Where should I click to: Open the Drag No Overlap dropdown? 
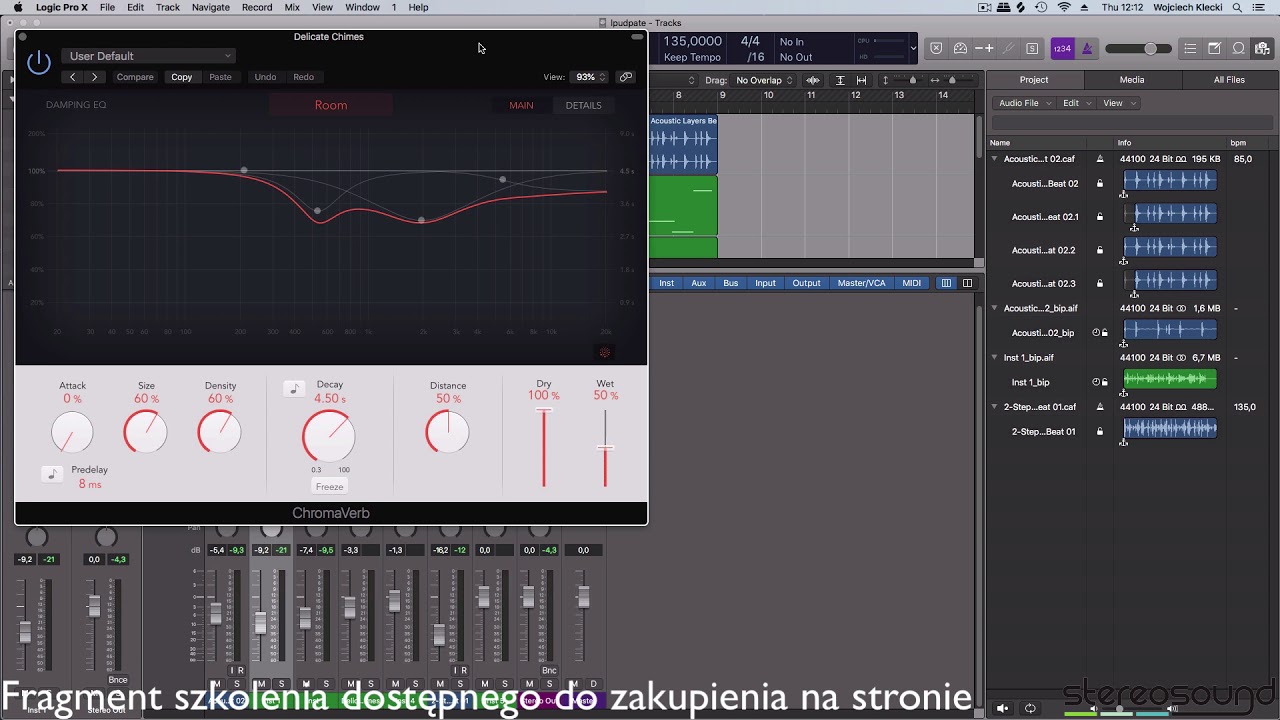point(765,80)
